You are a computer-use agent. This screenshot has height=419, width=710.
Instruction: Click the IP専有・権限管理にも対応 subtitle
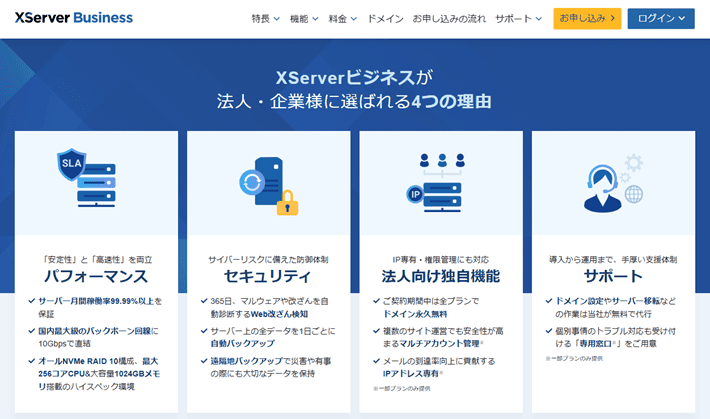click(x=441, y=260)
